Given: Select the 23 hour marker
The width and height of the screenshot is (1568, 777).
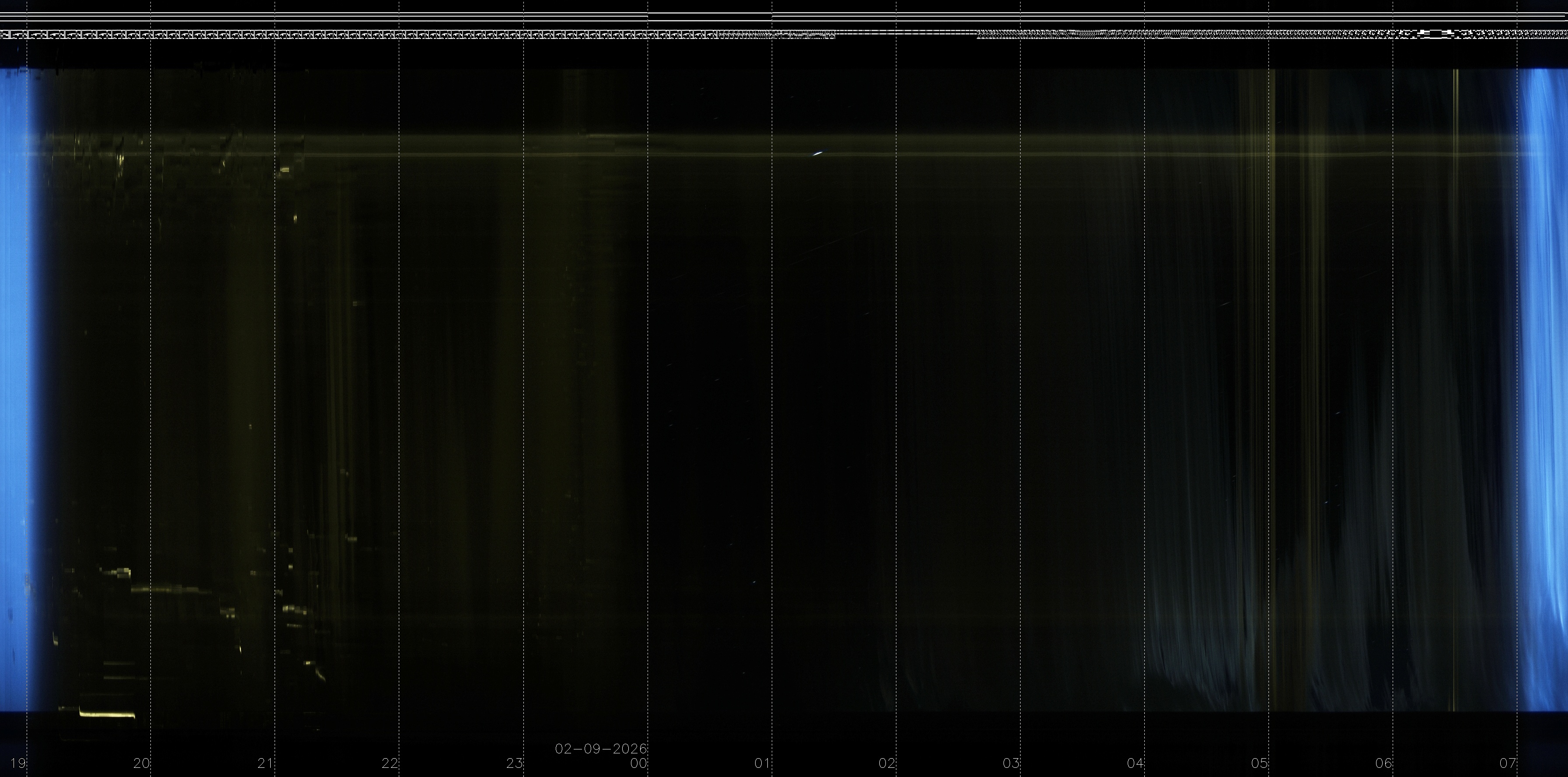Looking at the screenshot, I should coord(515,763).
